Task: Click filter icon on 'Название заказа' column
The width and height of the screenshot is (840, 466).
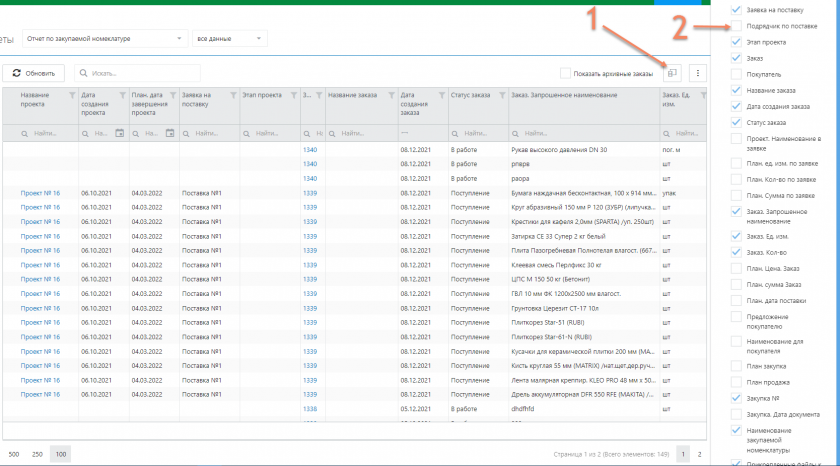Action: (x=390, y=96)
